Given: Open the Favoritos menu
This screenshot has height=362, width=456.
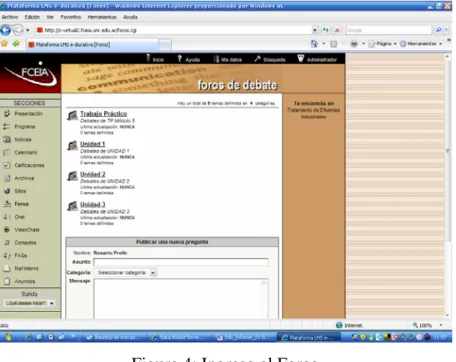Looking at the screenshot, I should tap(71, 17).
